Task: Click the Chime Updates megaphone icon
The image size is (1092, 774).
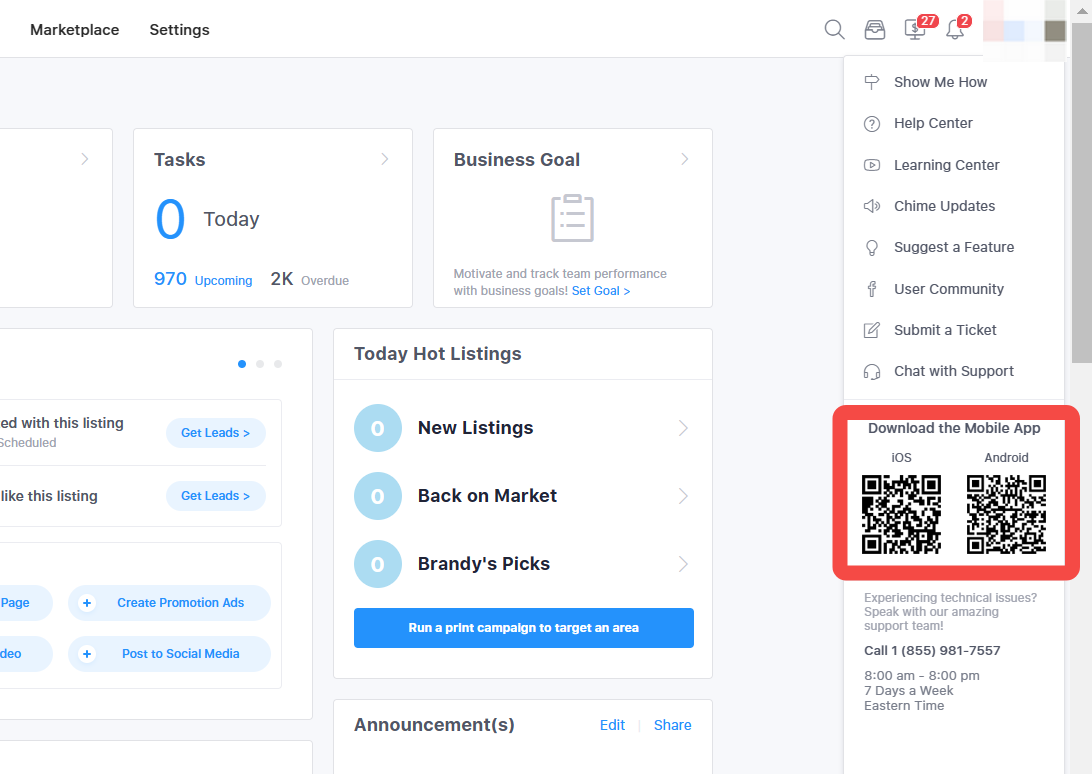Action: (x=872, y=206)
